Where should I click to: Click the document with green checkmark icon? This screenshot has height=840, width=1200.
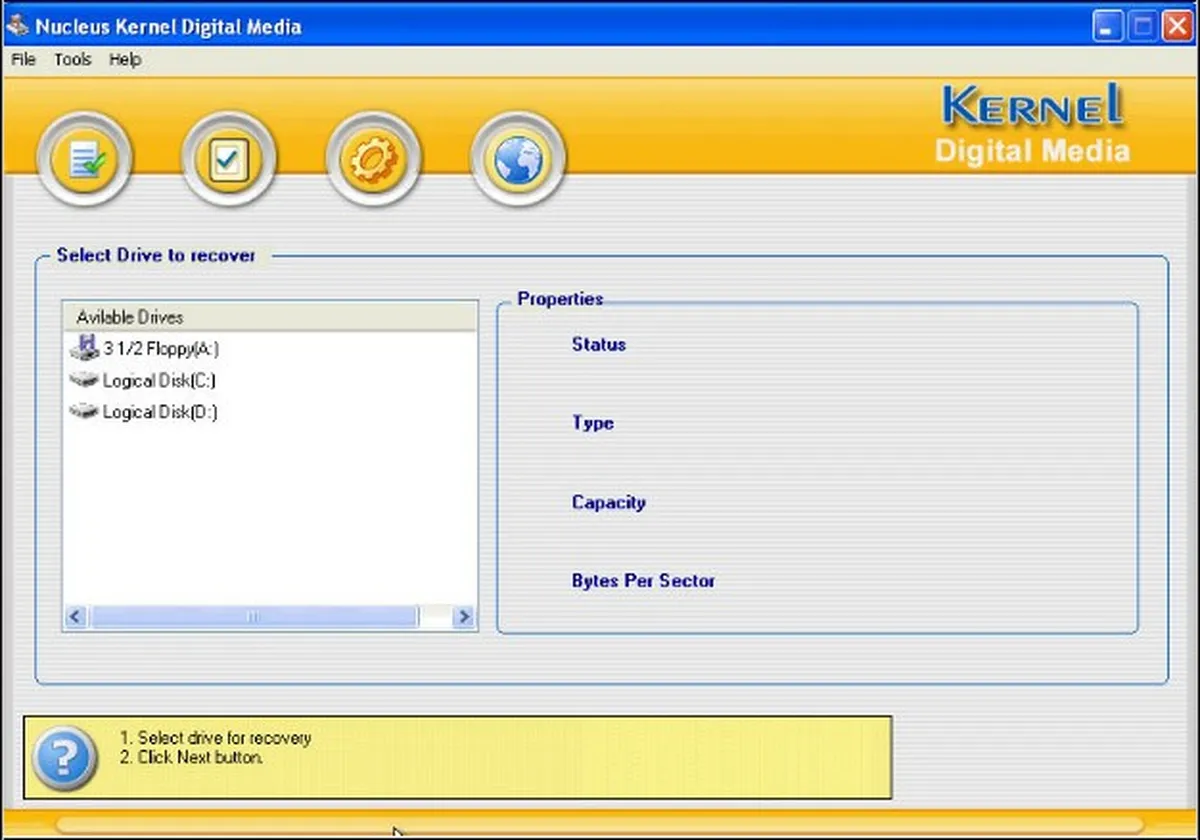point(83,159)
